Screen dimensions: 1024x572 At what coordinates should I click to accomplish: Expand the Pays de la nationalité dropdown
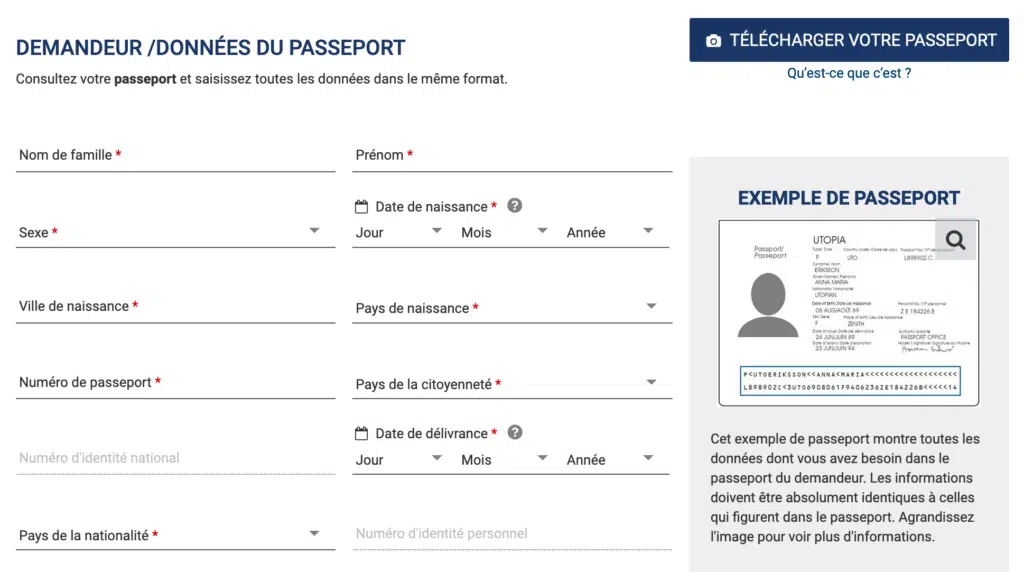tap(176, 535)
